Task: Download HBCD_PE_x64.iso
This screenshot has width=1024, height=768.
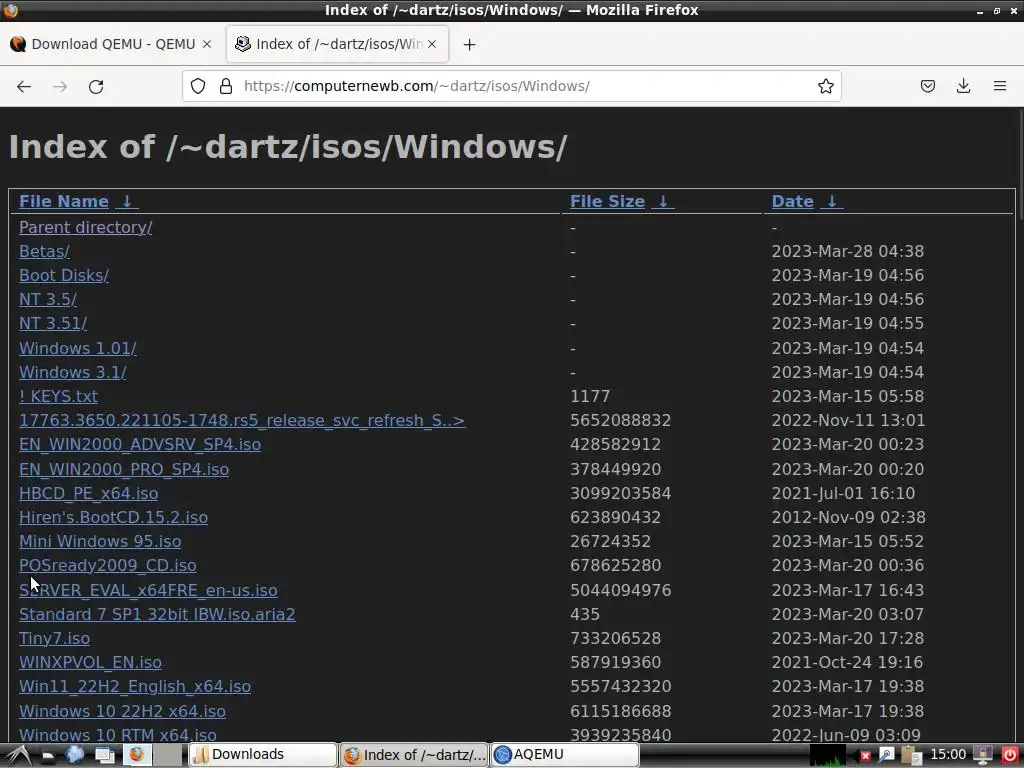Action: [x=88, y=493]
